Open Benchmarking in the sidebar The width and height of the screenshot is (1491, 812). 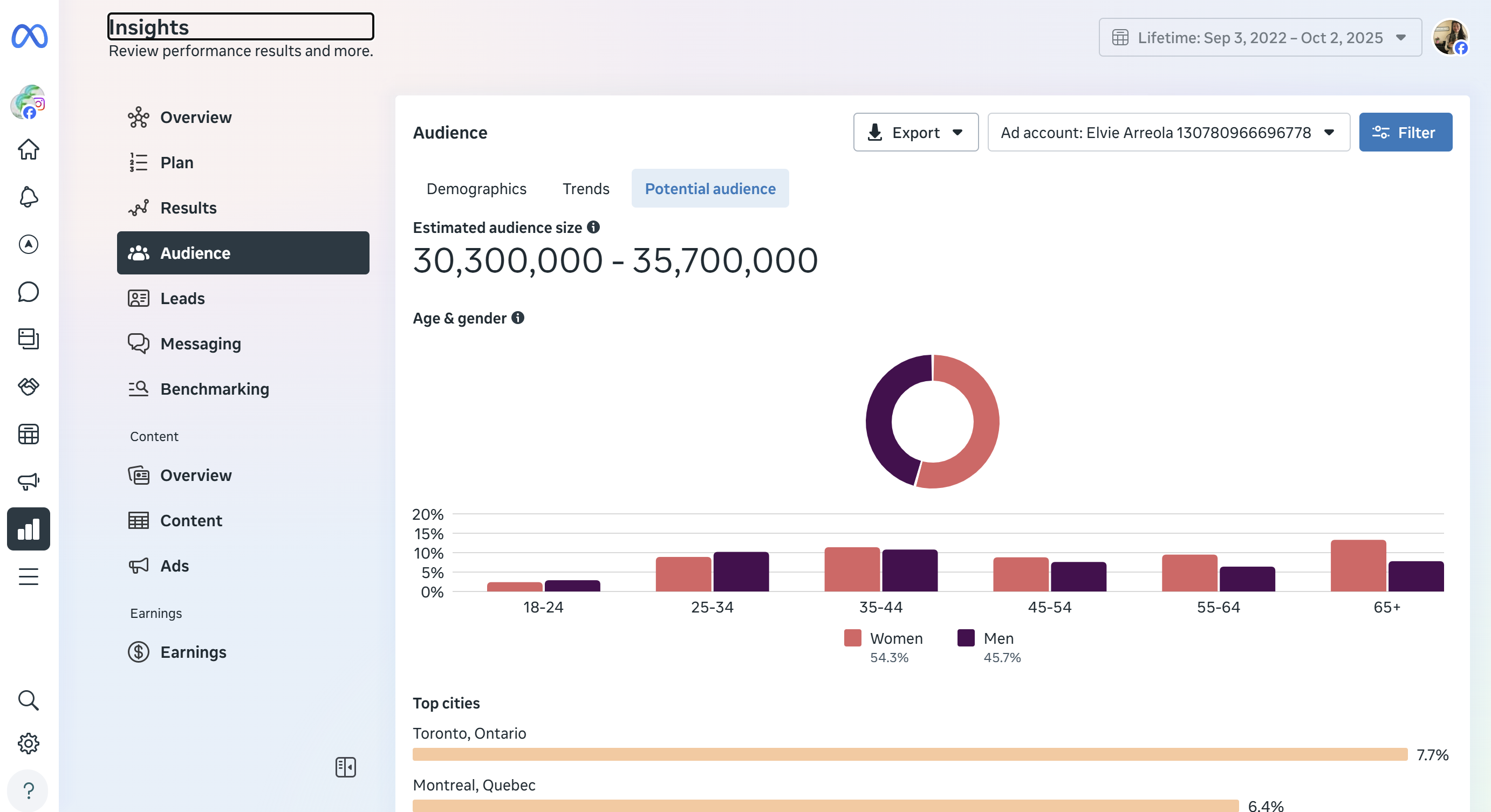(214, 389)
